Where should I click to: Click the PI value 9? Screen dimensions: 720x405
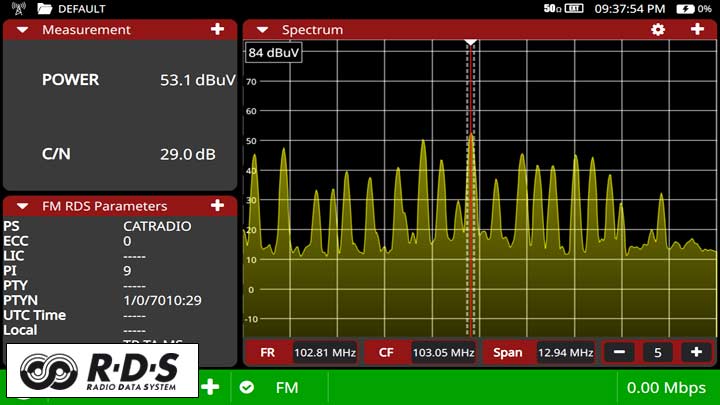(127, 270)
